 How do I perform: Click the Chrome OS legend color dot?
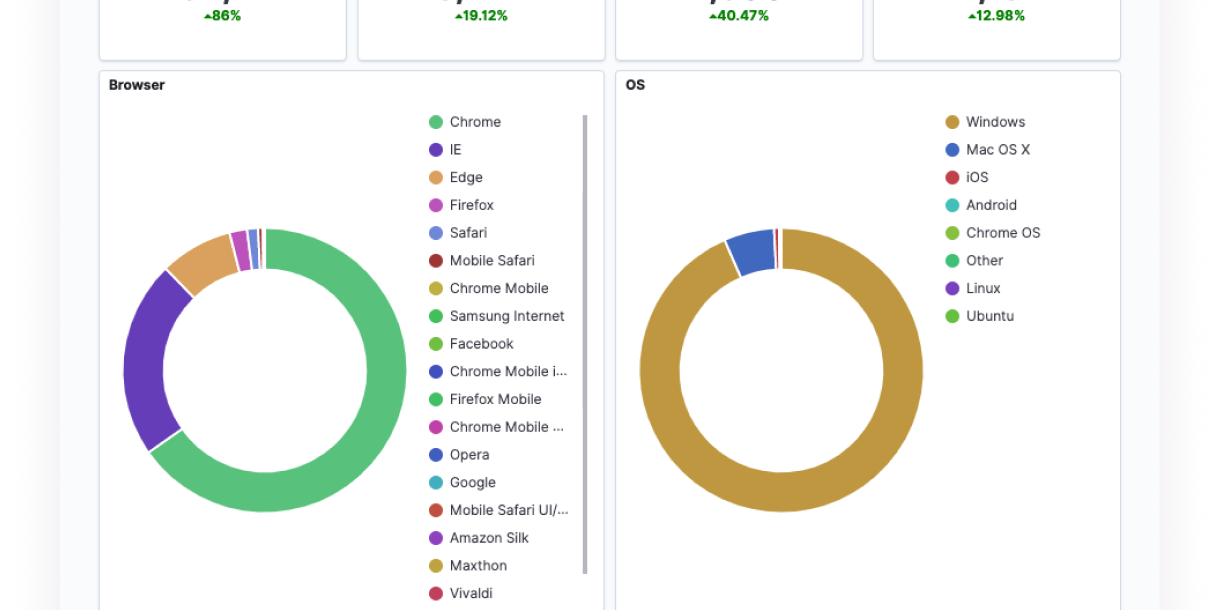(952, 233)
